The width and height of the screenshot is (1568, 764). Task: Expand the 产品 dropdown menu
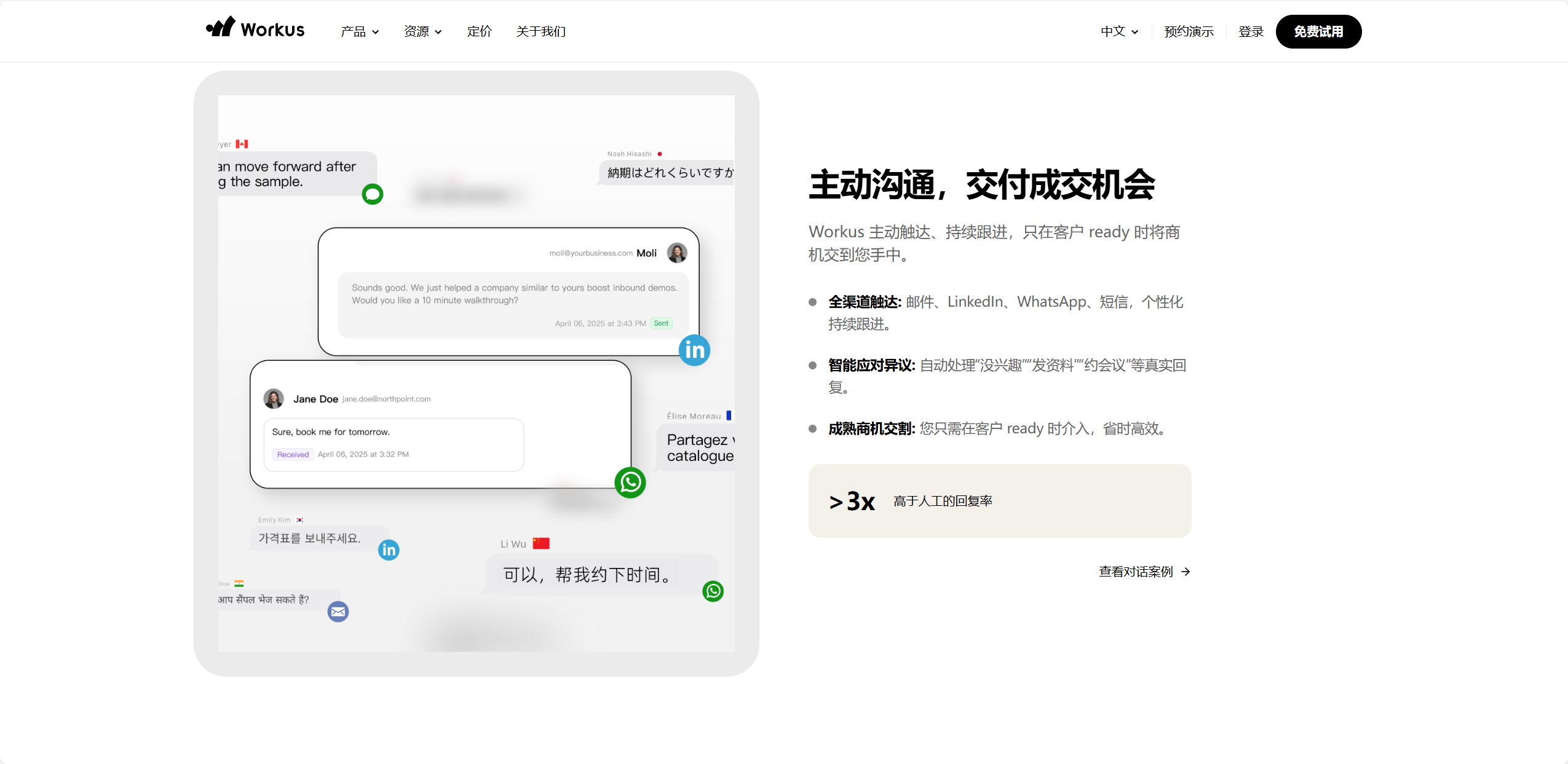point(360,31)
